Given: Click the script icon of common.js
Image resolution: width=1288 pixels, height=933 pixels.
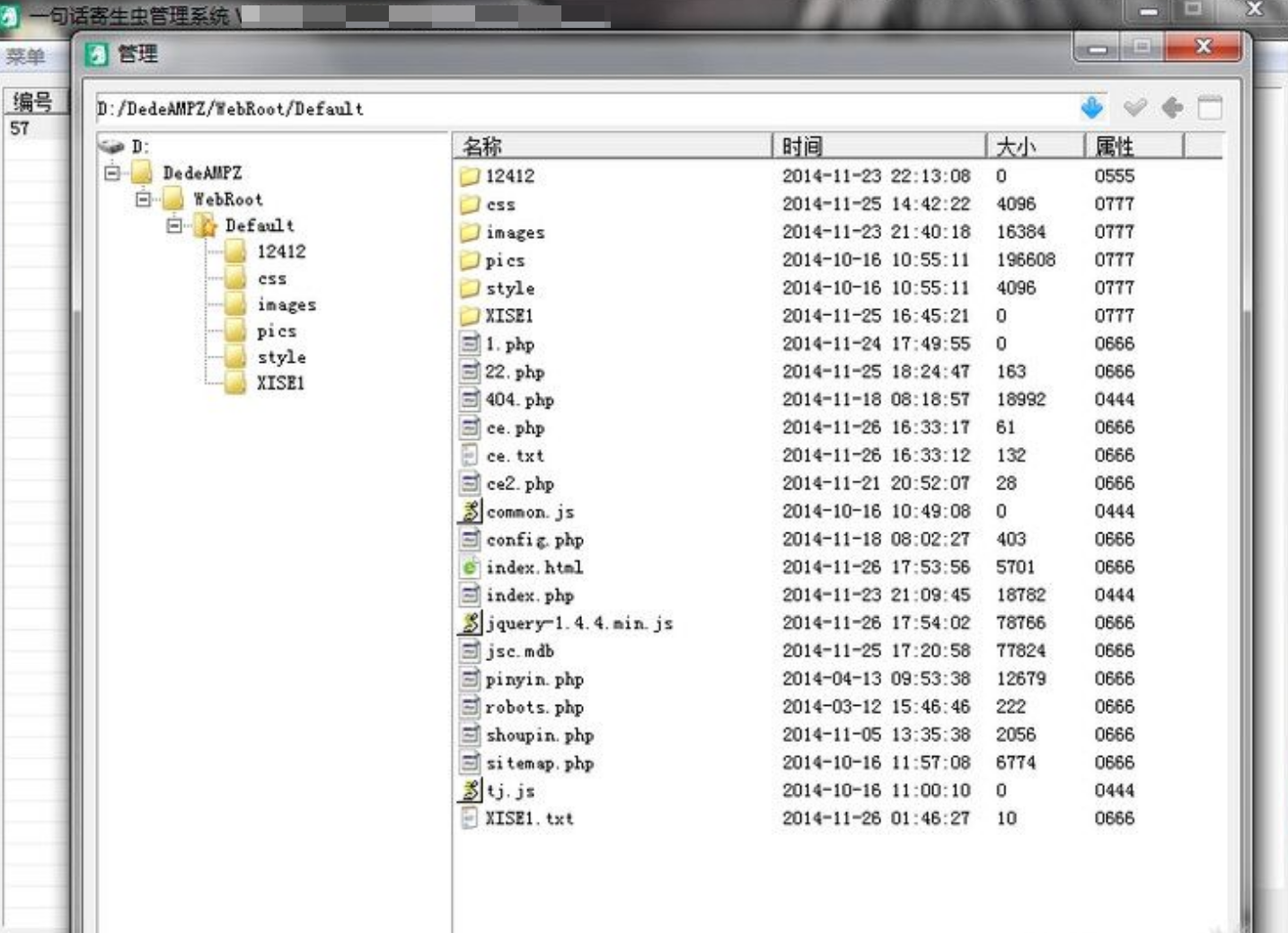Looking at the screenshot, I should click(x=470, y=511).
